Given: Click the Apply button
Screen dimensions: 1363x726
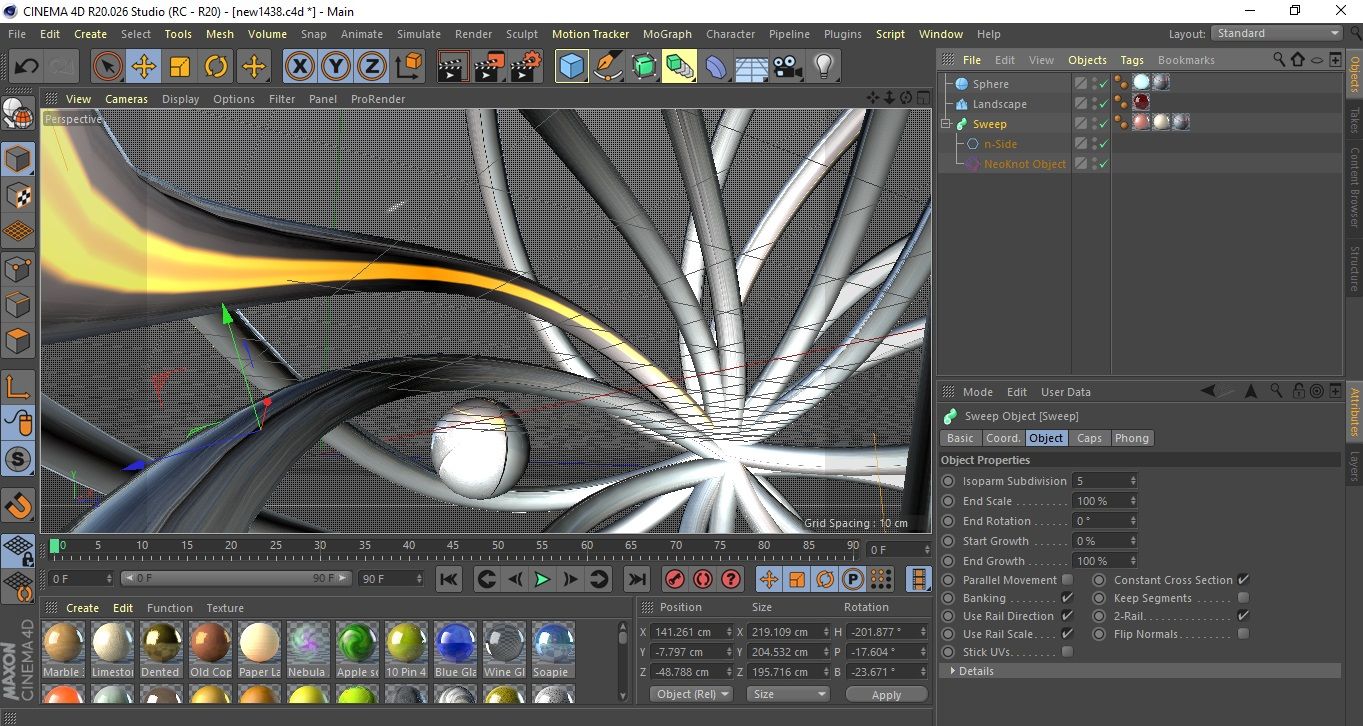Looking at the screenshot, I should coord(886,694).
